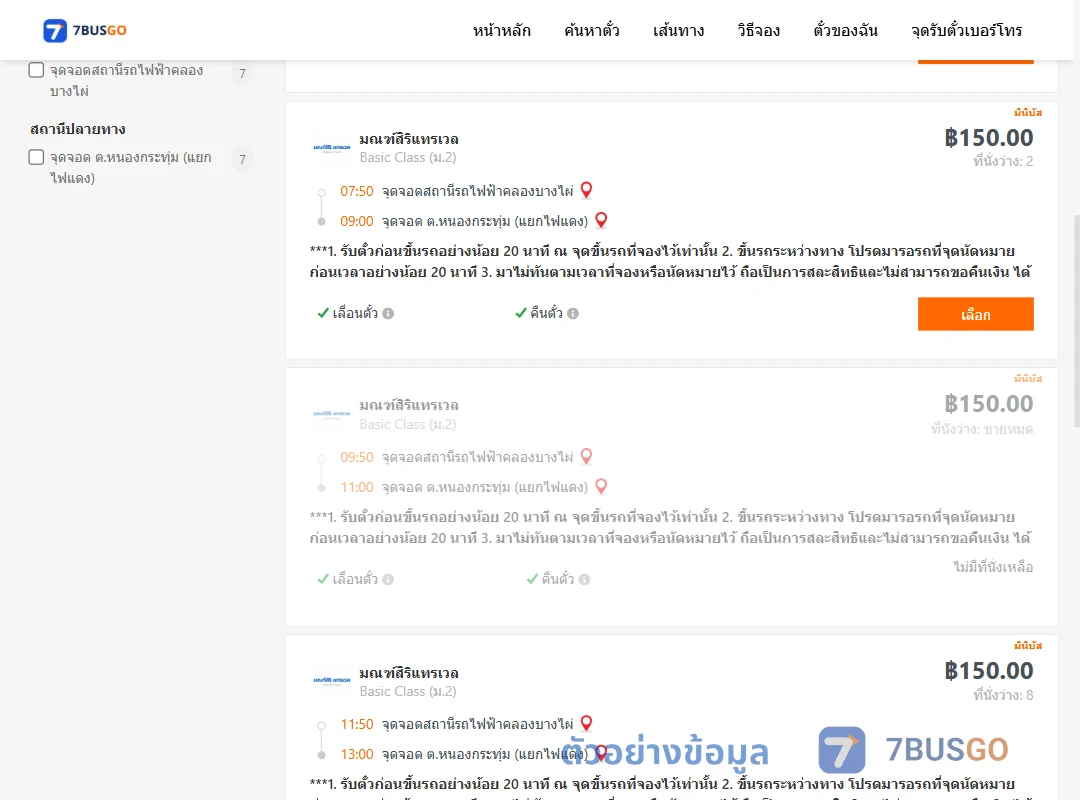
Task: Show map pin for 07:50 departure stop
Action: (586, 190)
